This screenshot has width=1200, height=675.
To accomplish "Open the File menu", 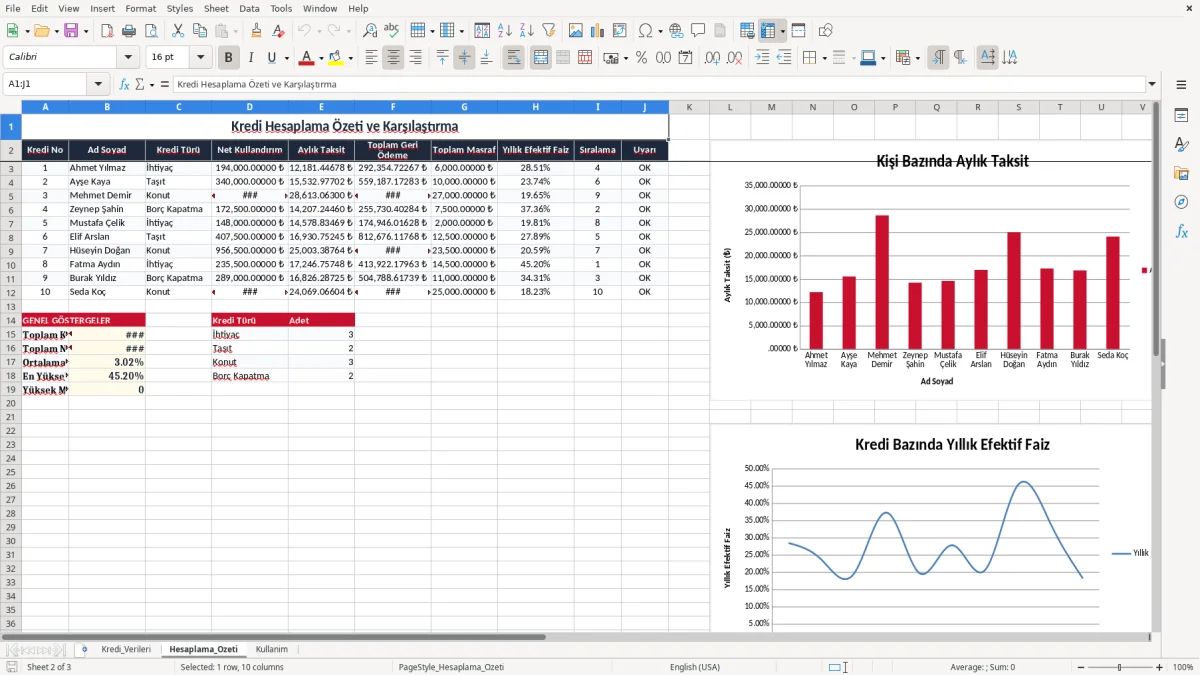I will [12, 8].
